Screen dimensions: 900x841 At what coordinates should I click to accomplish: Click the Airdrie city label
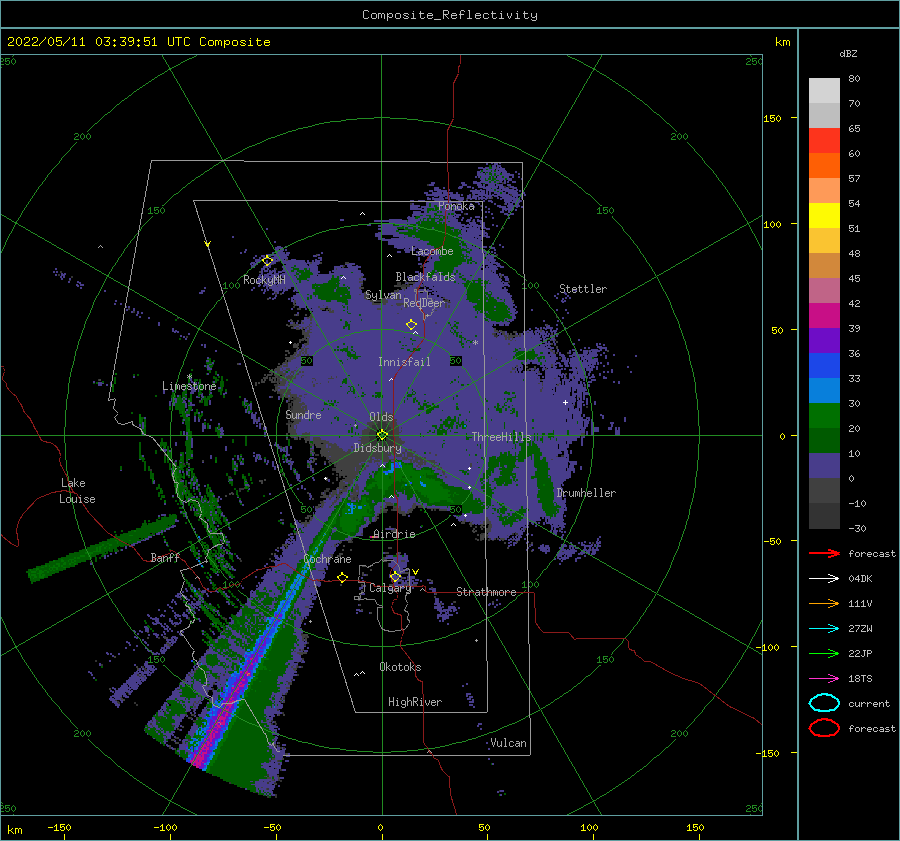point(394,534)
